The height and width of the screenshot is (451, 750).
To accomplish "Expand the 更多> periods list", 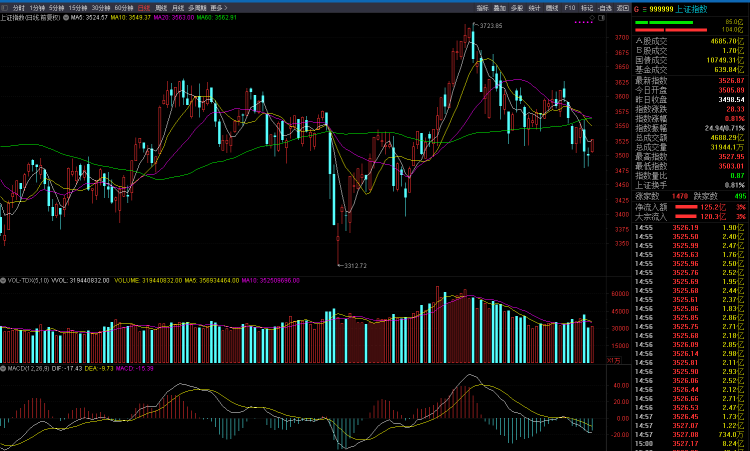I will [x=218, y=7].
